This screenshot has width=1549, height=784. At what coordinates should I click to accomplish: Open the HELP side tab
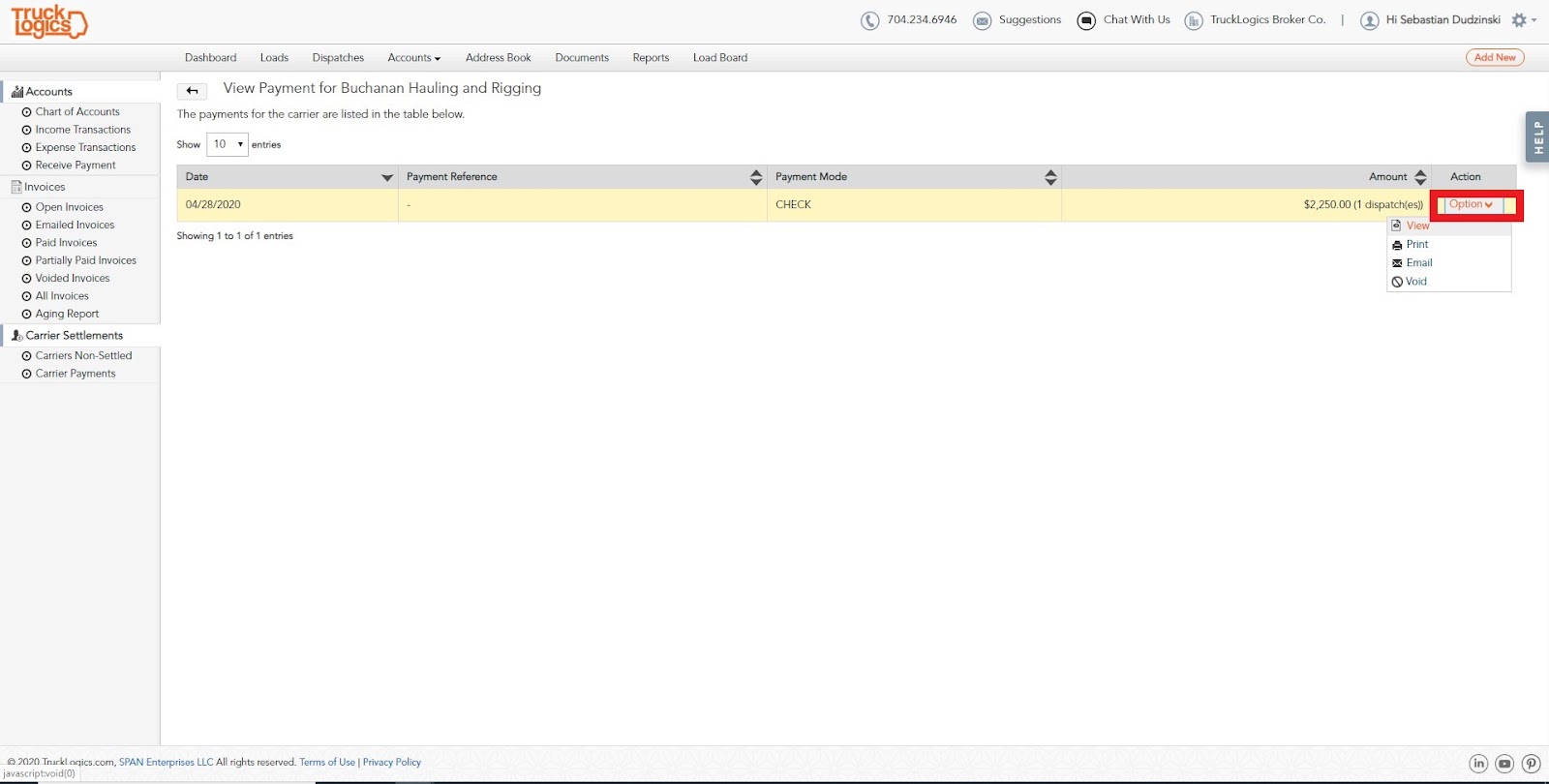(x=1537, y=137)
